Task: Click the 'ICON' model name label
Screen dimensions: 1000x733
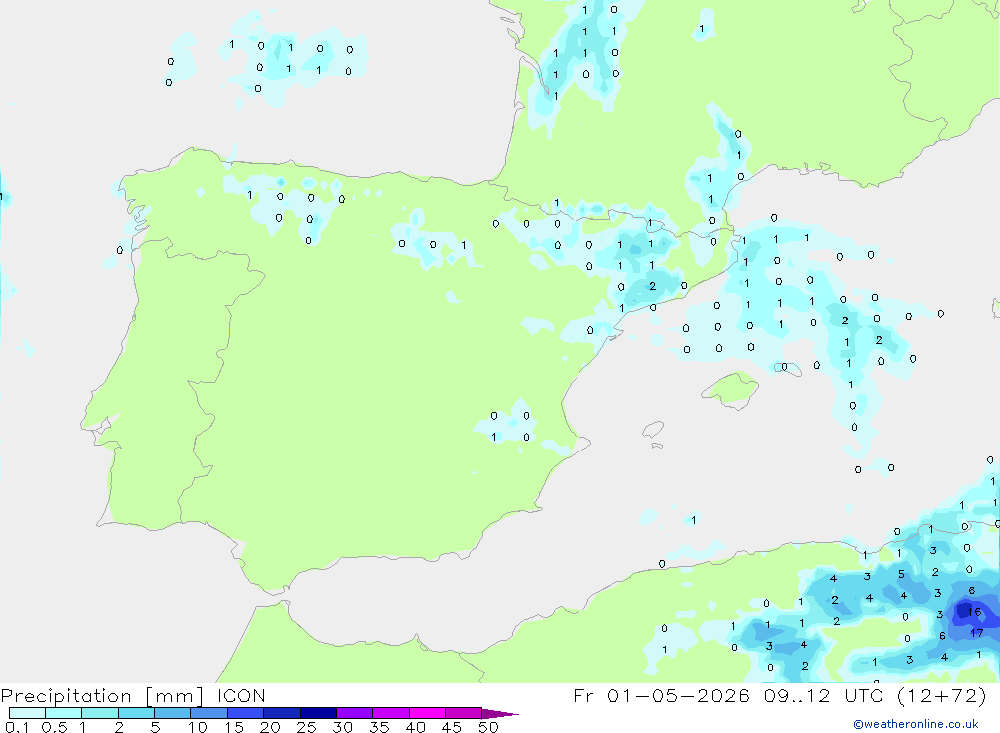Action: point(241,696)
